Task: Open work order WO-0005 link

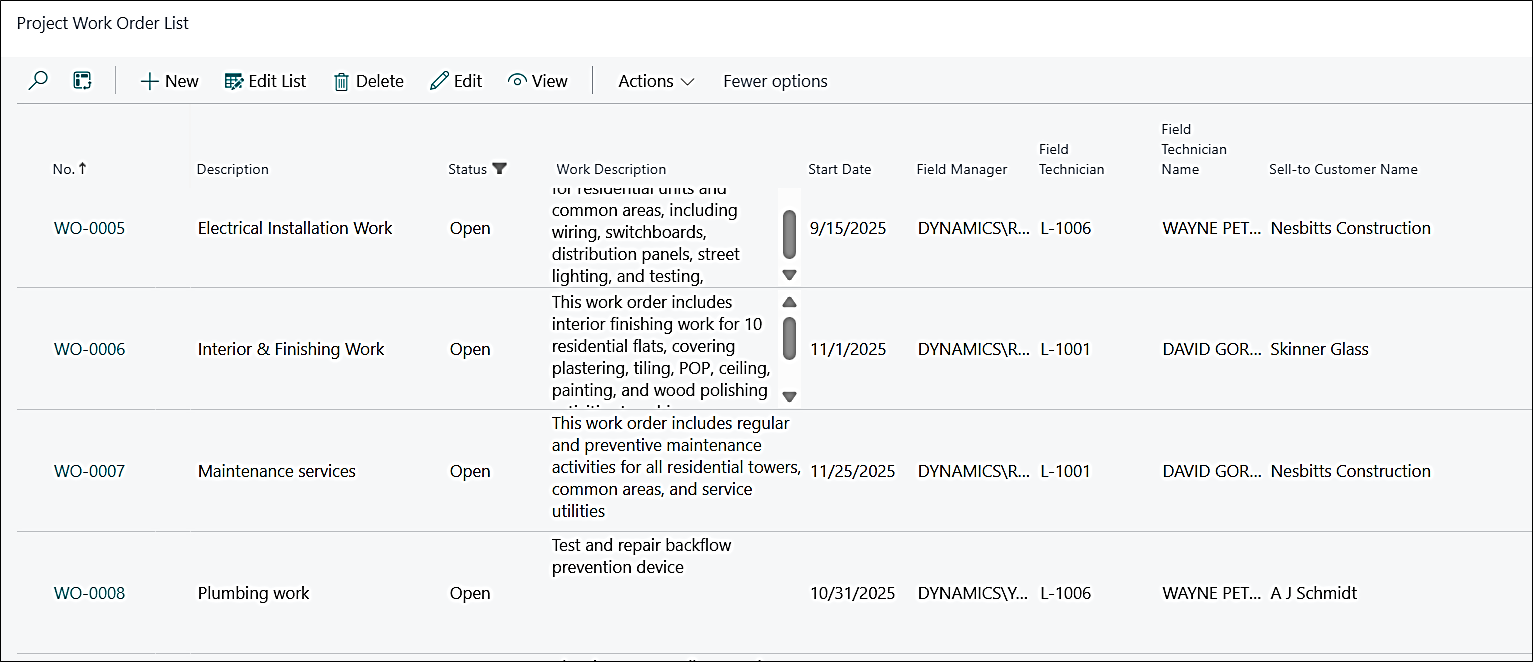Action: pos(89,228)
